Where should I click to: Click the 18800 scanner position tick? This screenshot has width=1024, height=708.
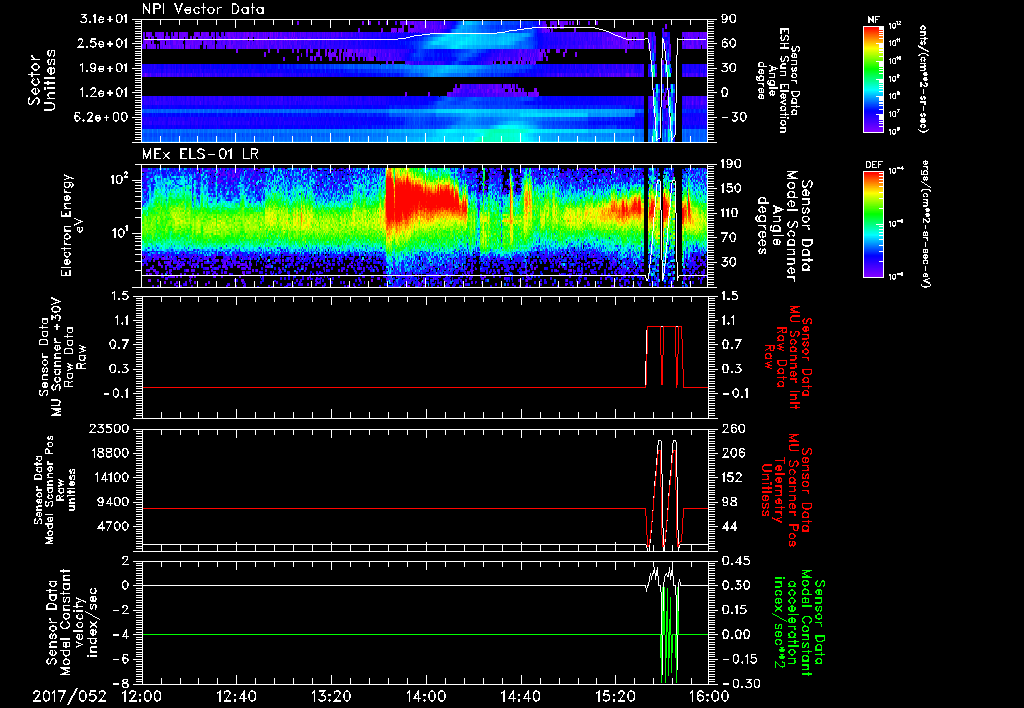[110, 453]
